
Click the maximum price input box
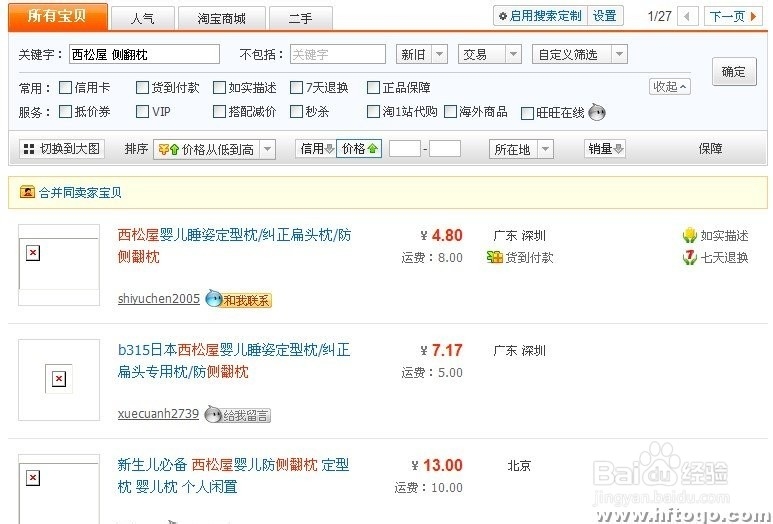click(x=445, y=149)
